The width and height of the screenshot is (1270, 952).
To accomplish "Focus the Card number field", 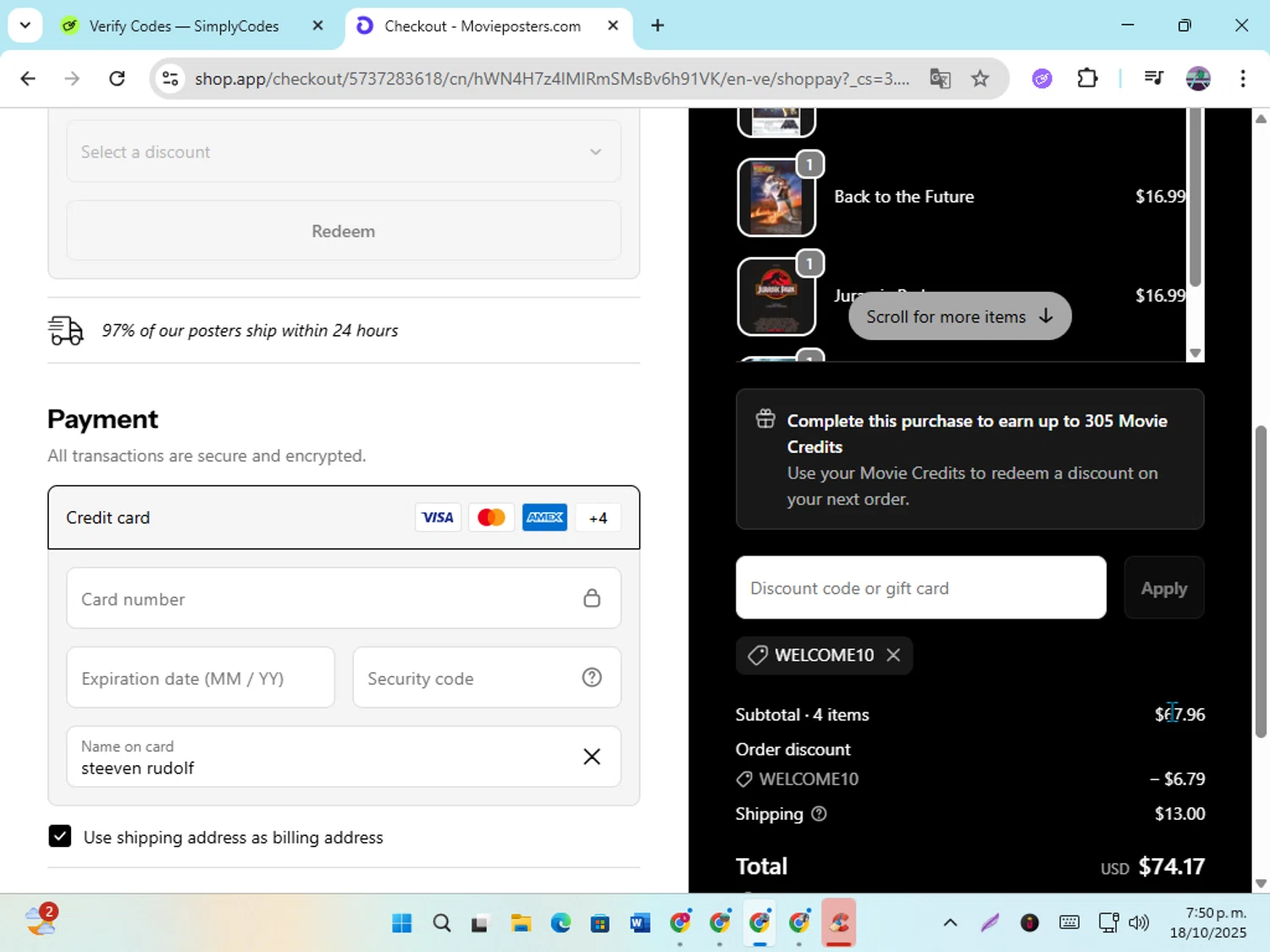I will click(x=344, y=598).
